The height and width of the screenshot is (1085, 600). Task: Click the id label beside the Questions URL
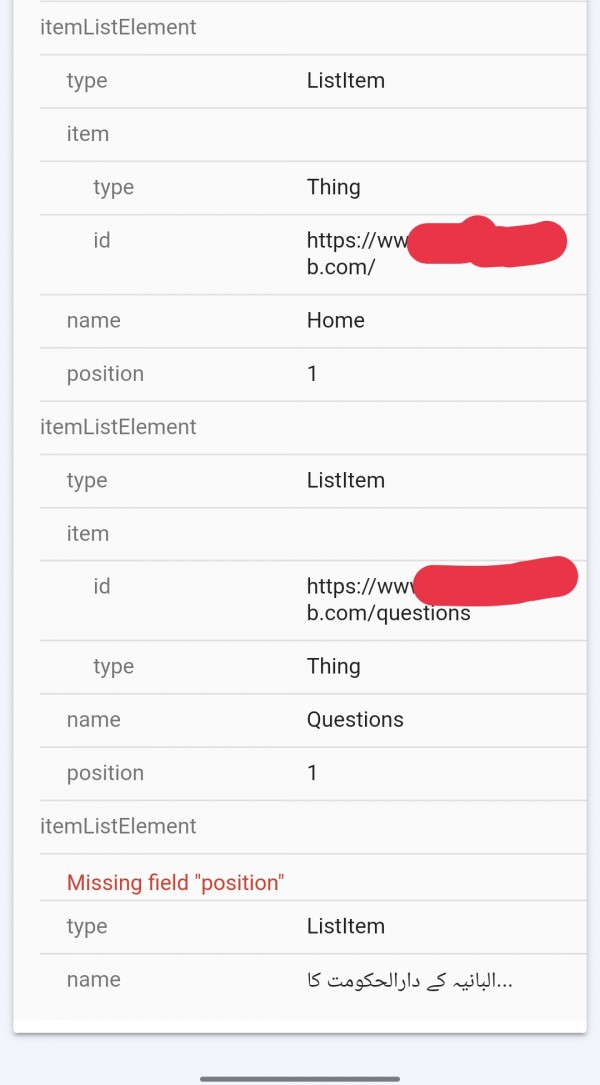(102, 587)
